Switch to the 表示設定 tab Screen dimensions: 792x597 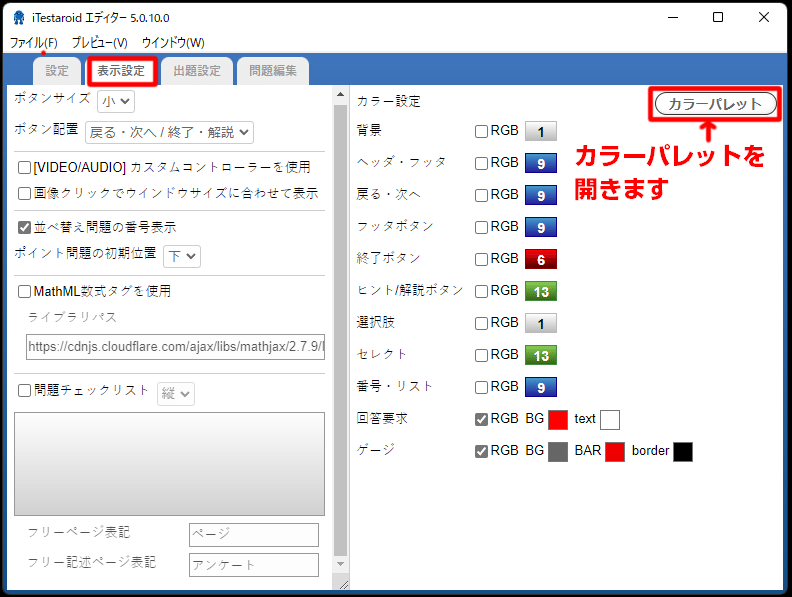click(x=121, y=71)
